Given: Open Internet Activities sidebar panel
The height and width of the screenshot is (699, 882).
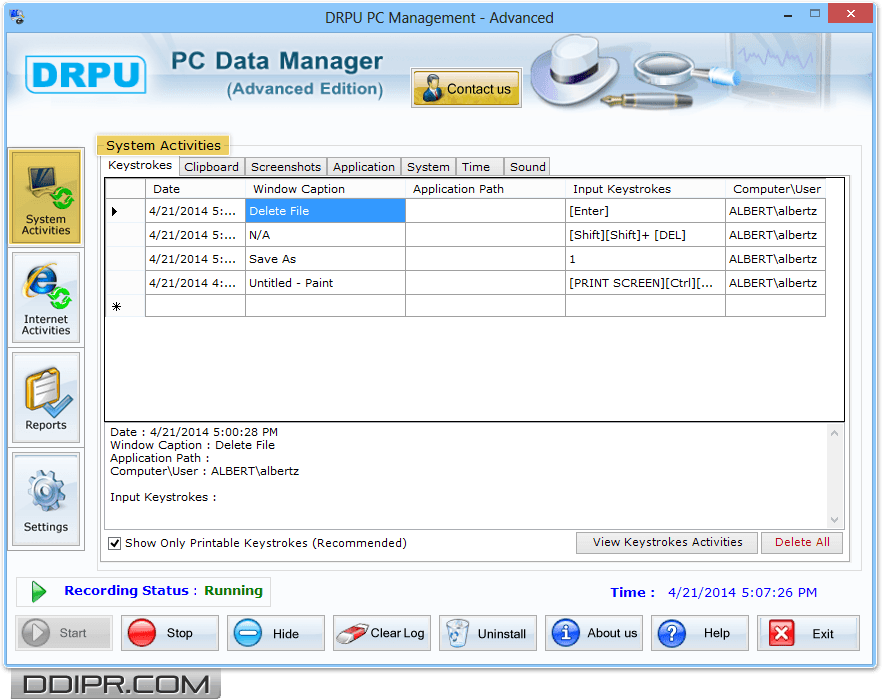Looking at the screenshot, I should coord(46,297).
